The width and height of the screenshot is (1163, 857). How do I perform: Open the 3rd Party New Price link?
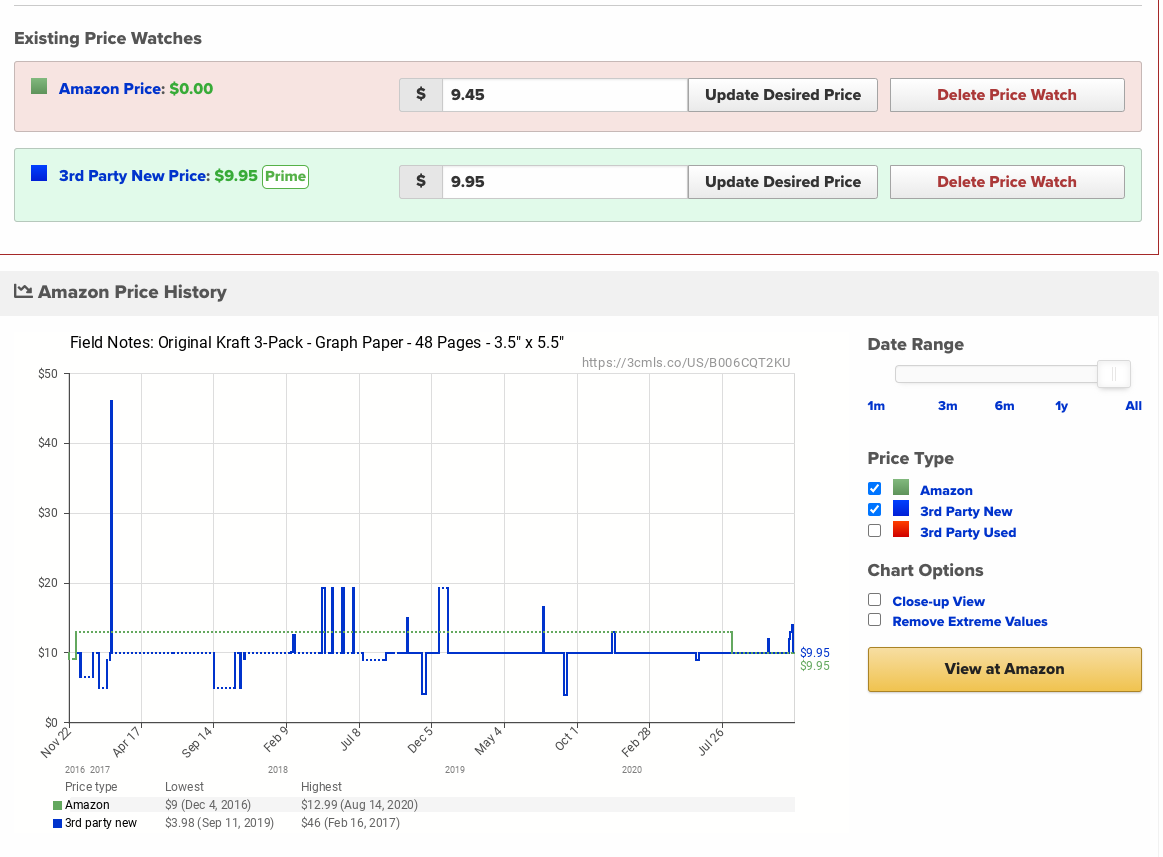[134, 176]
